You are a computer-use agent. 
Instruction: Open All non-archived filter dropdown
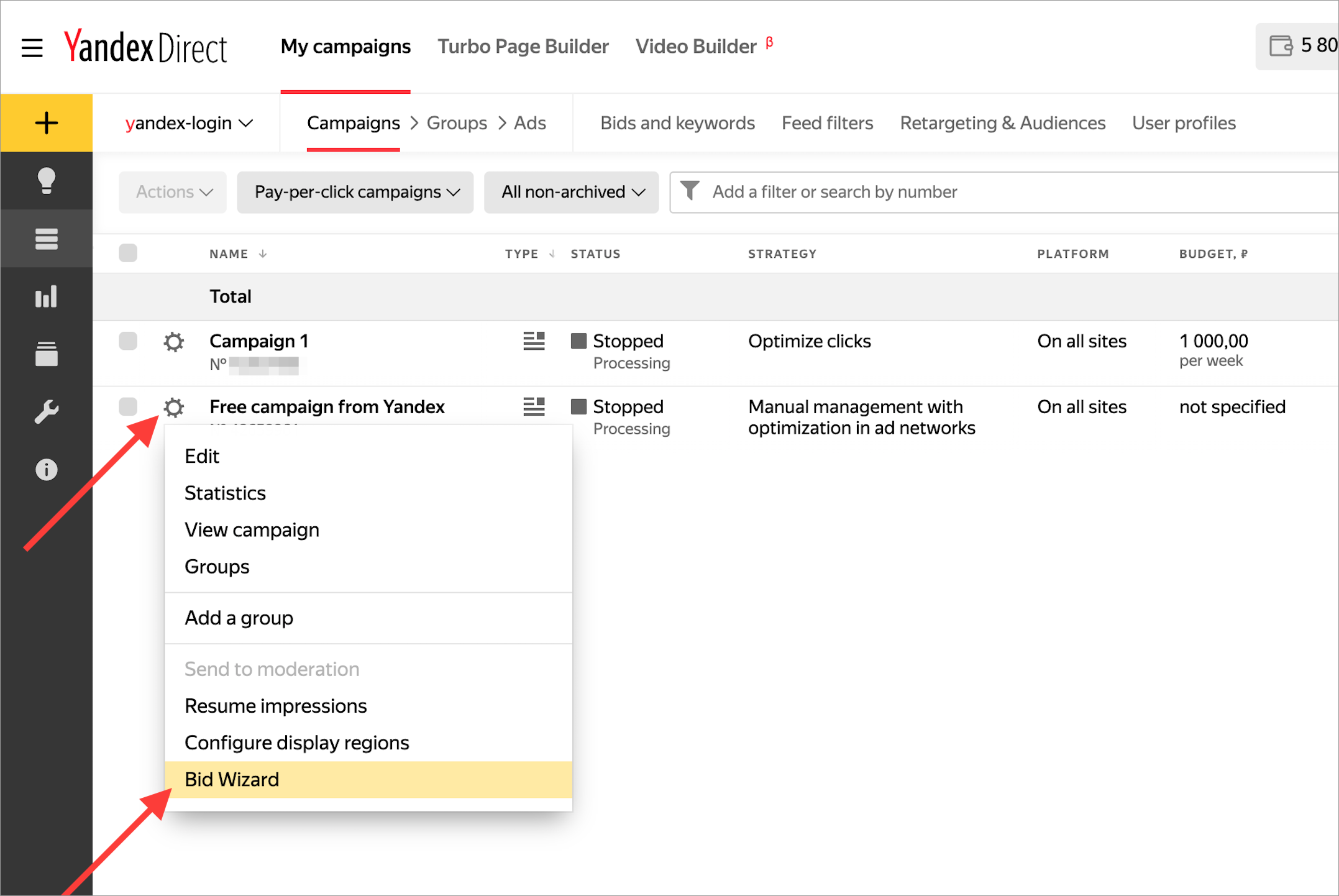(572, 192)
